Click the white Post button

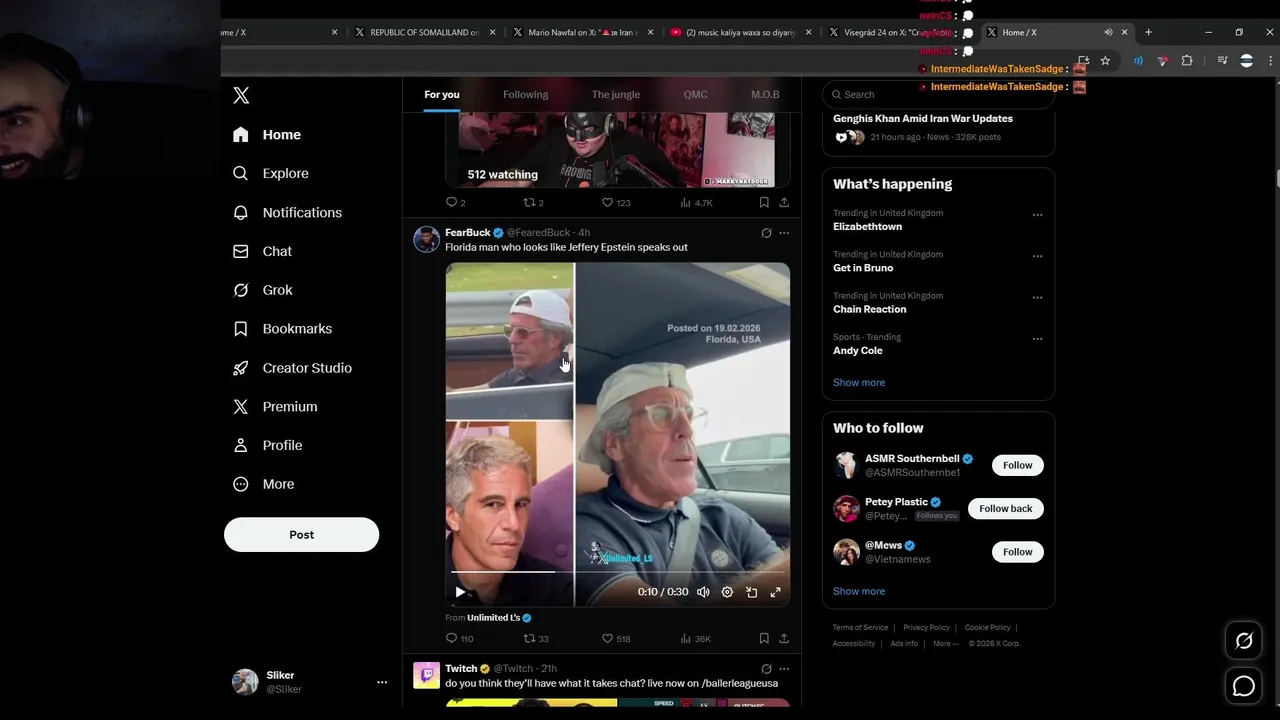click(301, 535)
